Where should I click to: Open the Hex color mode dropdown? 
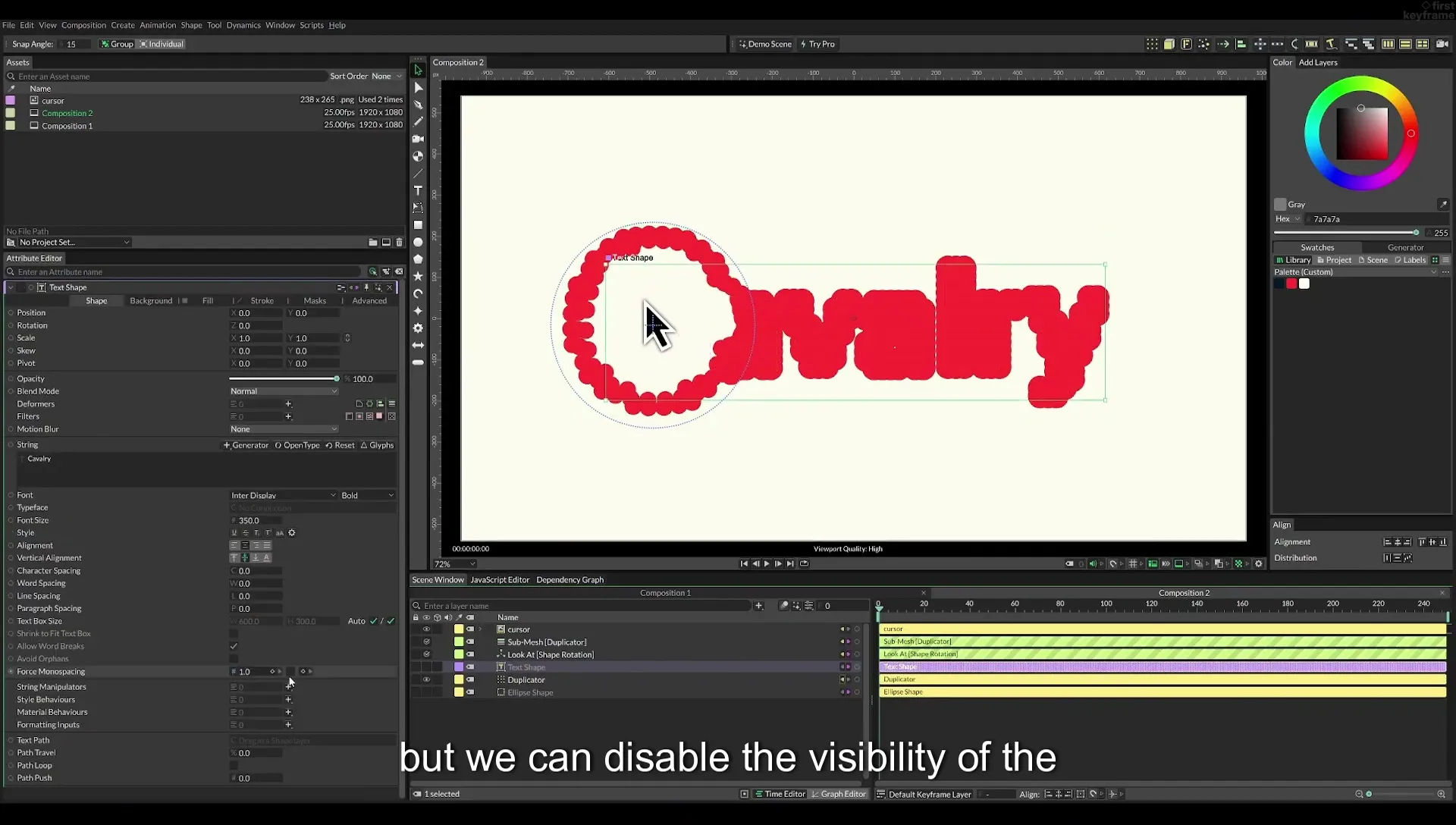coord(1288,218)
